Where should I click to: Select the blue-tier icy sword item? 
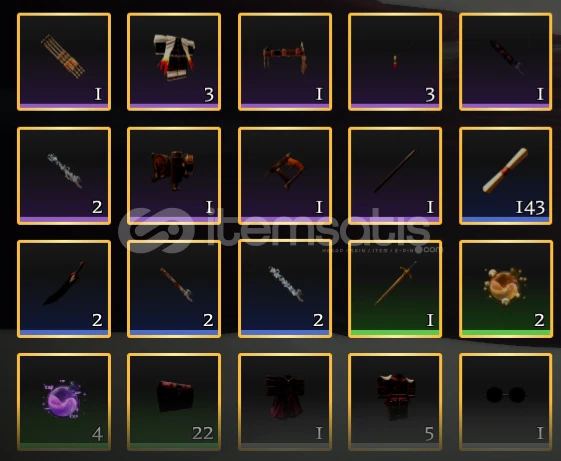[x=285, y=289]
